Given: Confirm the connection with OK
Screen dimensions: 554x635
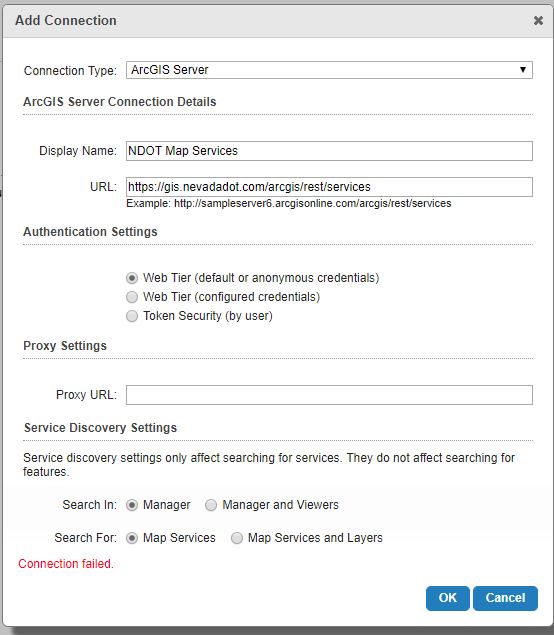Looking at the screenshot, I should (x=447, y=598).
